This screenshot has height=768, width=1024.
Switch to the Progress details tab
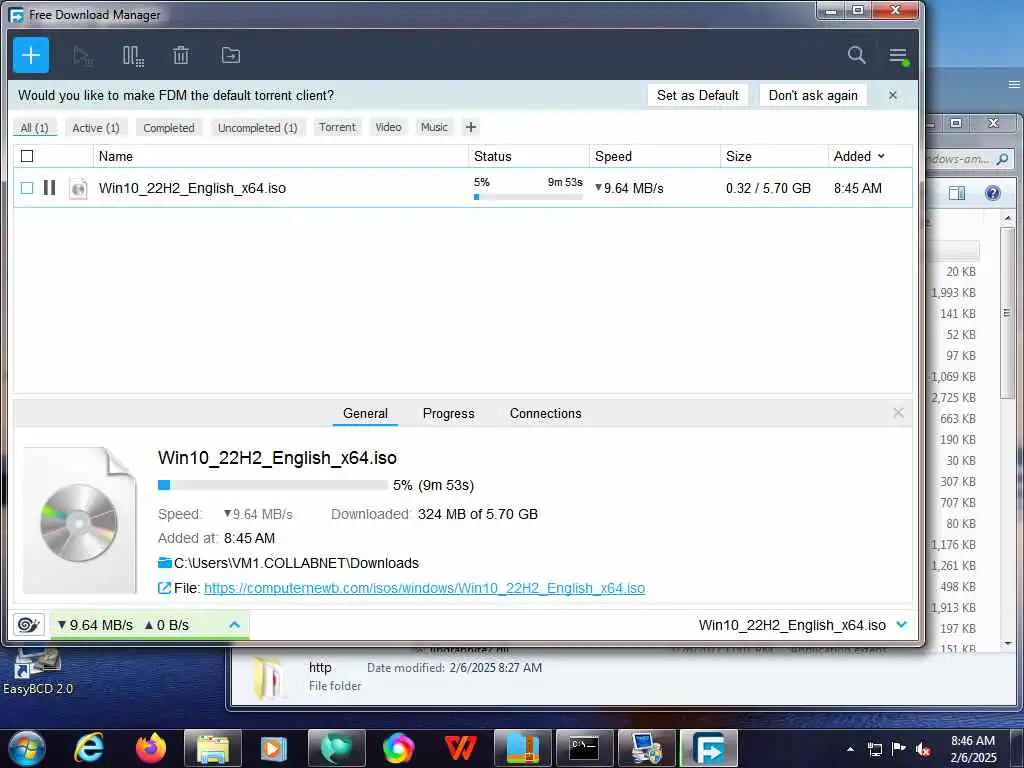point(449,413)
